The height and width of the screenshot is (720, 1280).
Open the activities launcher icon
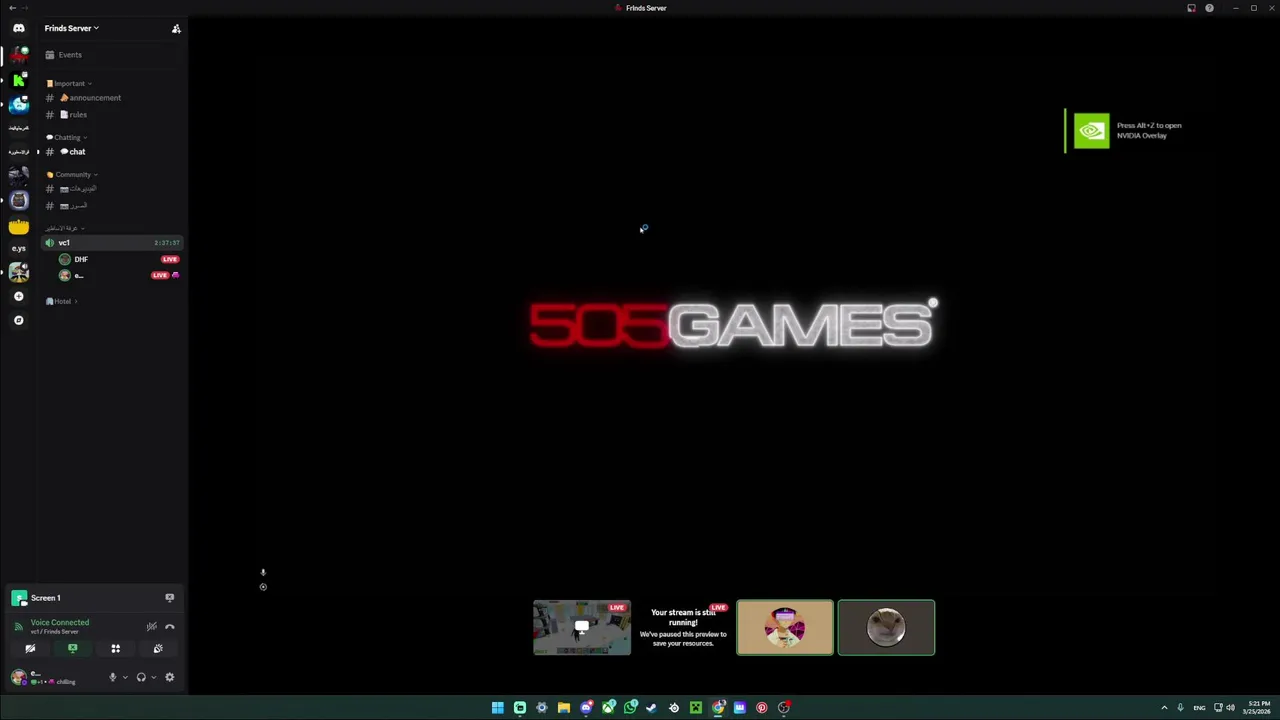(x=115, y=649)
